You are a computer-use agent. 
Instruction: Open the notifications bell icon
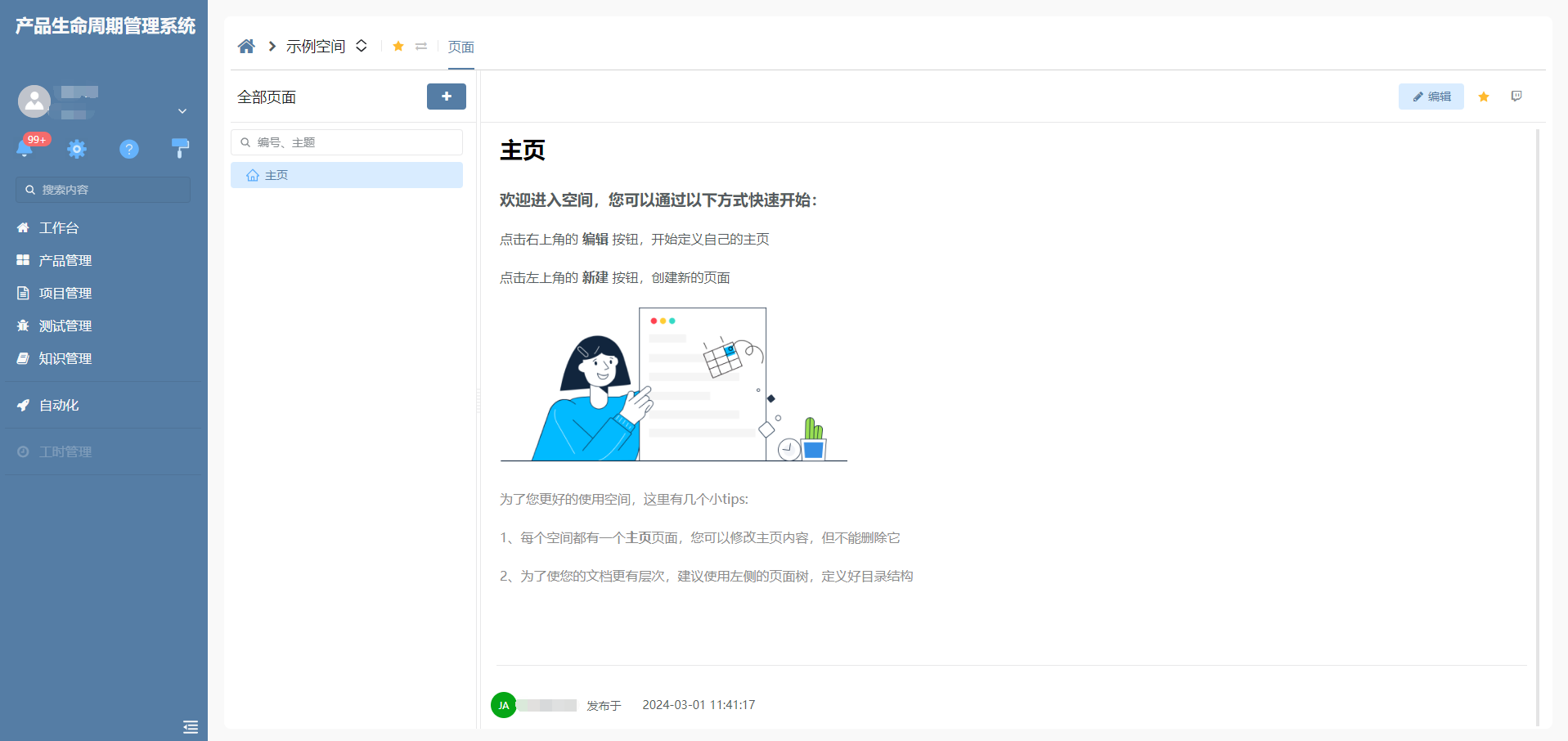(x=25, y=149)
